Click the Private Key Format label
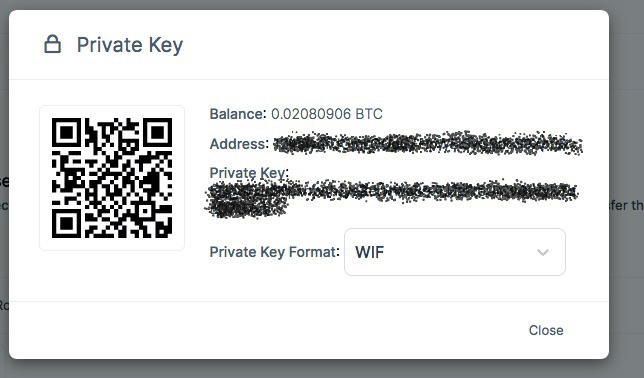This screenshot has width=644, height=378. pyautogui.click(x=274, y=252)
